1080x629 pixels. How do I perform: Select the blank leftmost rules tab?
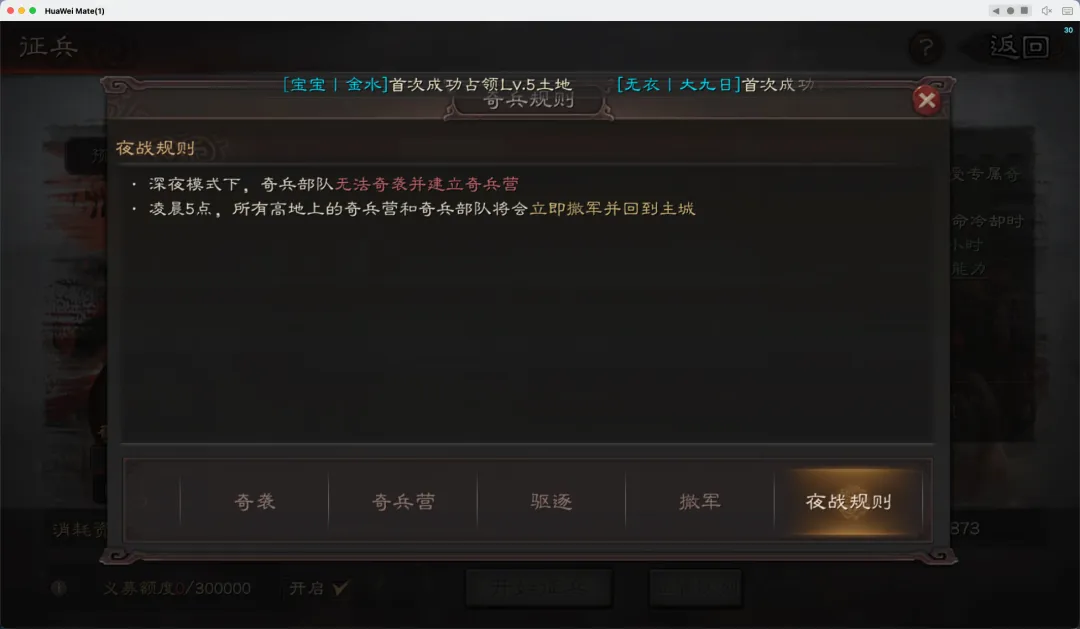[x=152, y=502]
